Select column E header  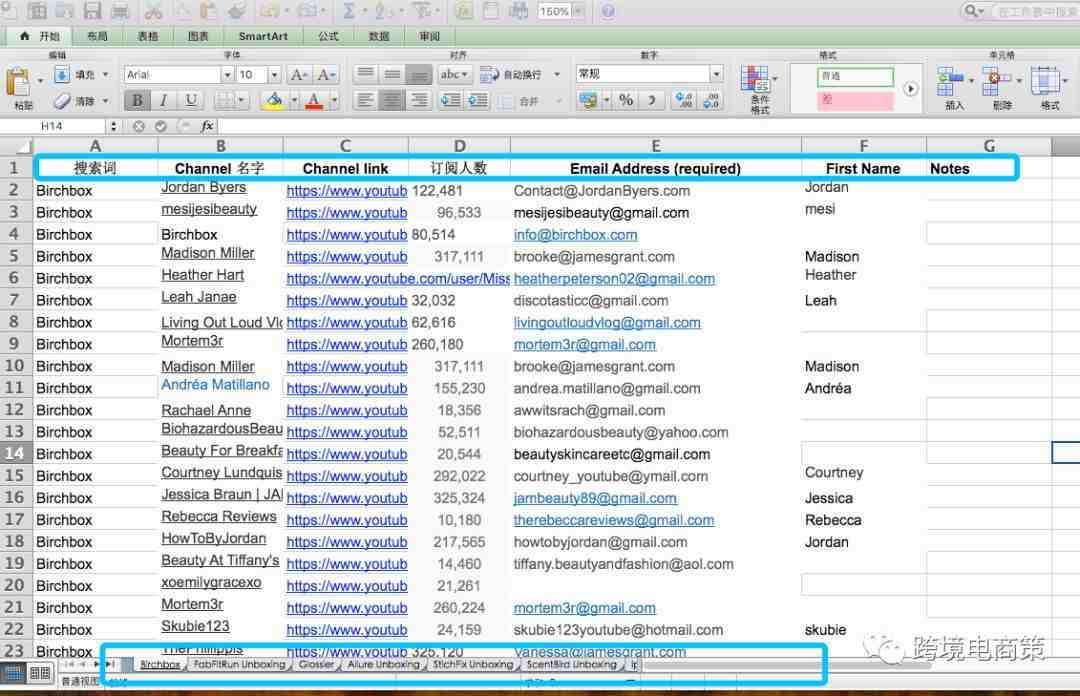pos(656,145)
